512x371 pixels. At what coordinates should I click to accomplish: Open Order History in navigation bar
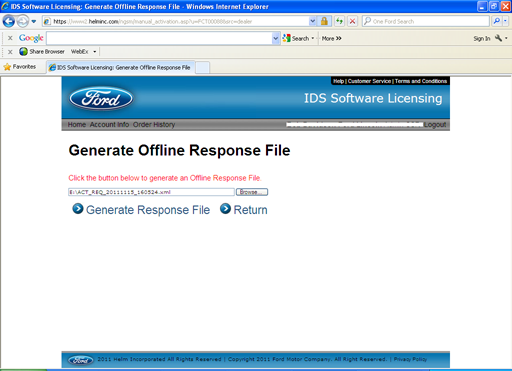coord(154,124)
